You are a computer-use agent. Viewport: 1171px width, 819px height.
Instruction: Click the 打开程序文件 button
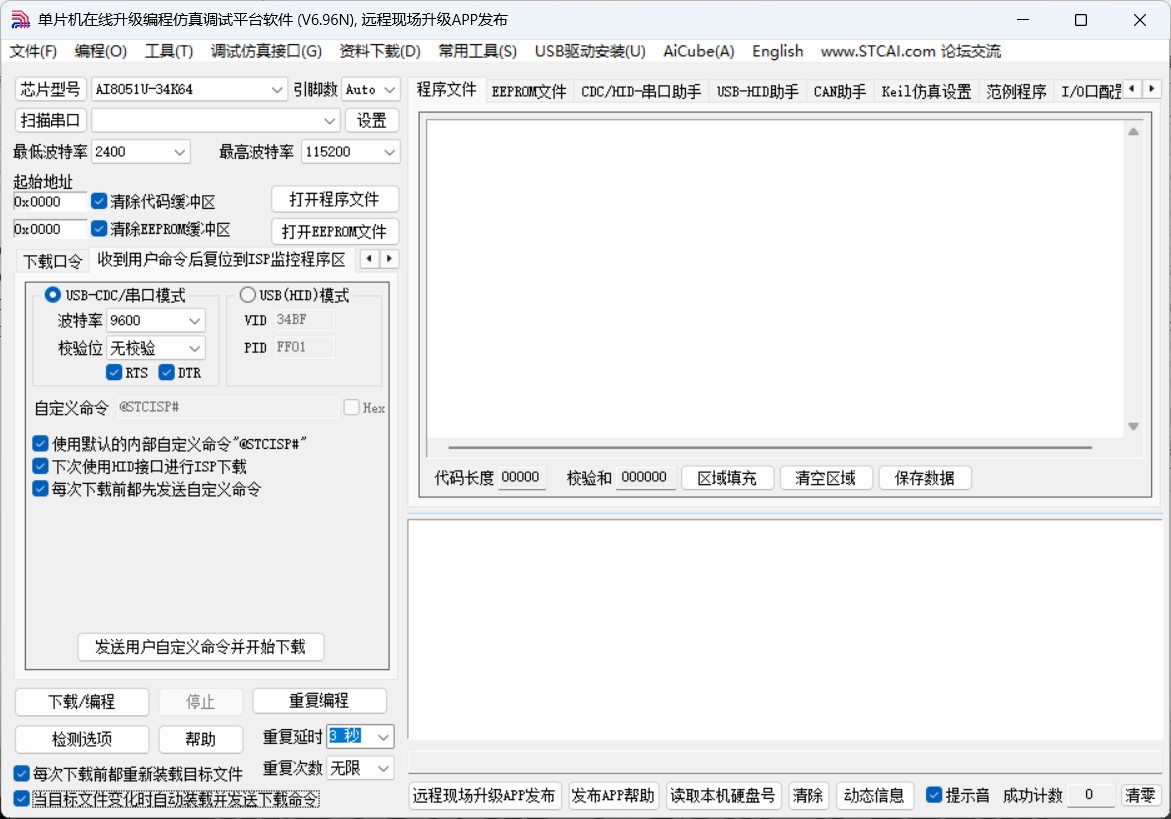click(334, 199)
